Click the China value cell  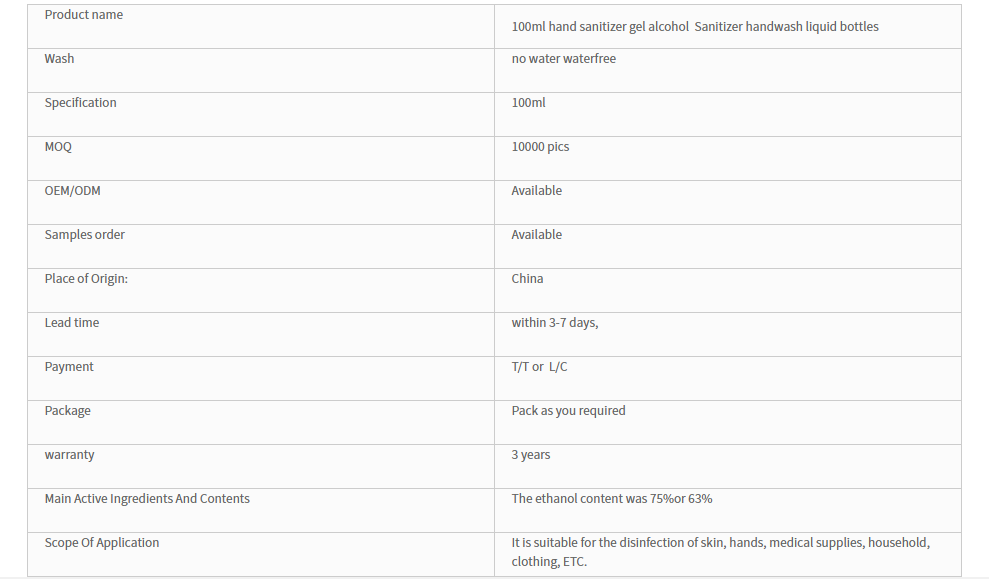727,291
